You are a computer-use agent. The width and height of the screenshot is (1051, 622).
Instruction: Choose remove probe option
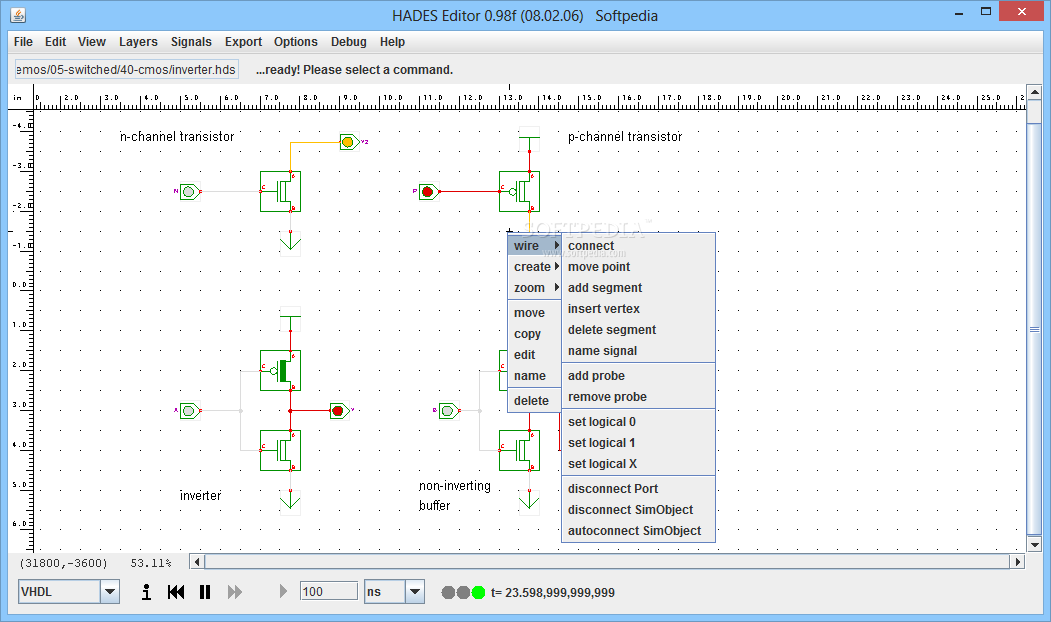click(x=638, y=397)
